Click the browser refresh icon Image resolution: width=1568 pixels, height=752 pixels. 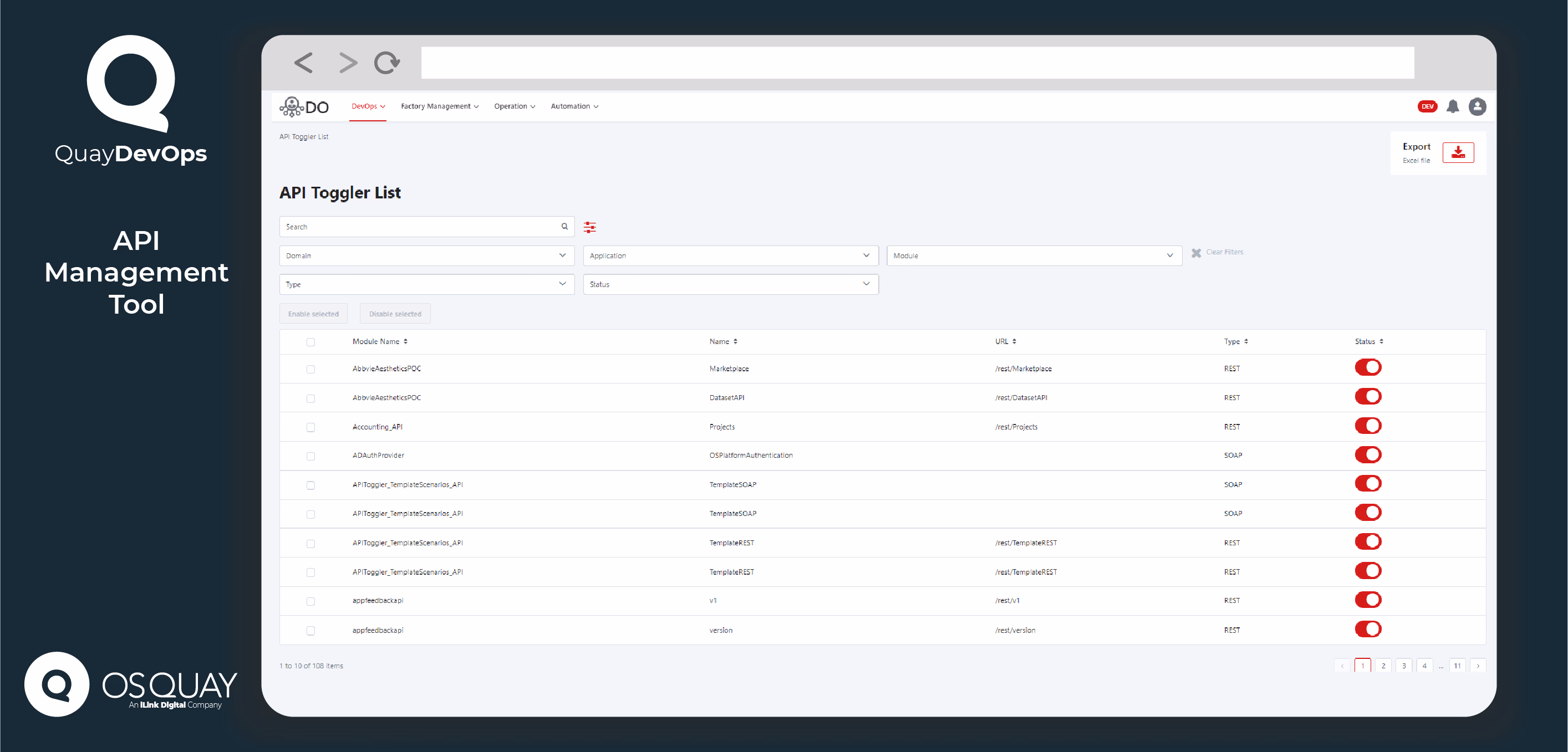(386, 62)
